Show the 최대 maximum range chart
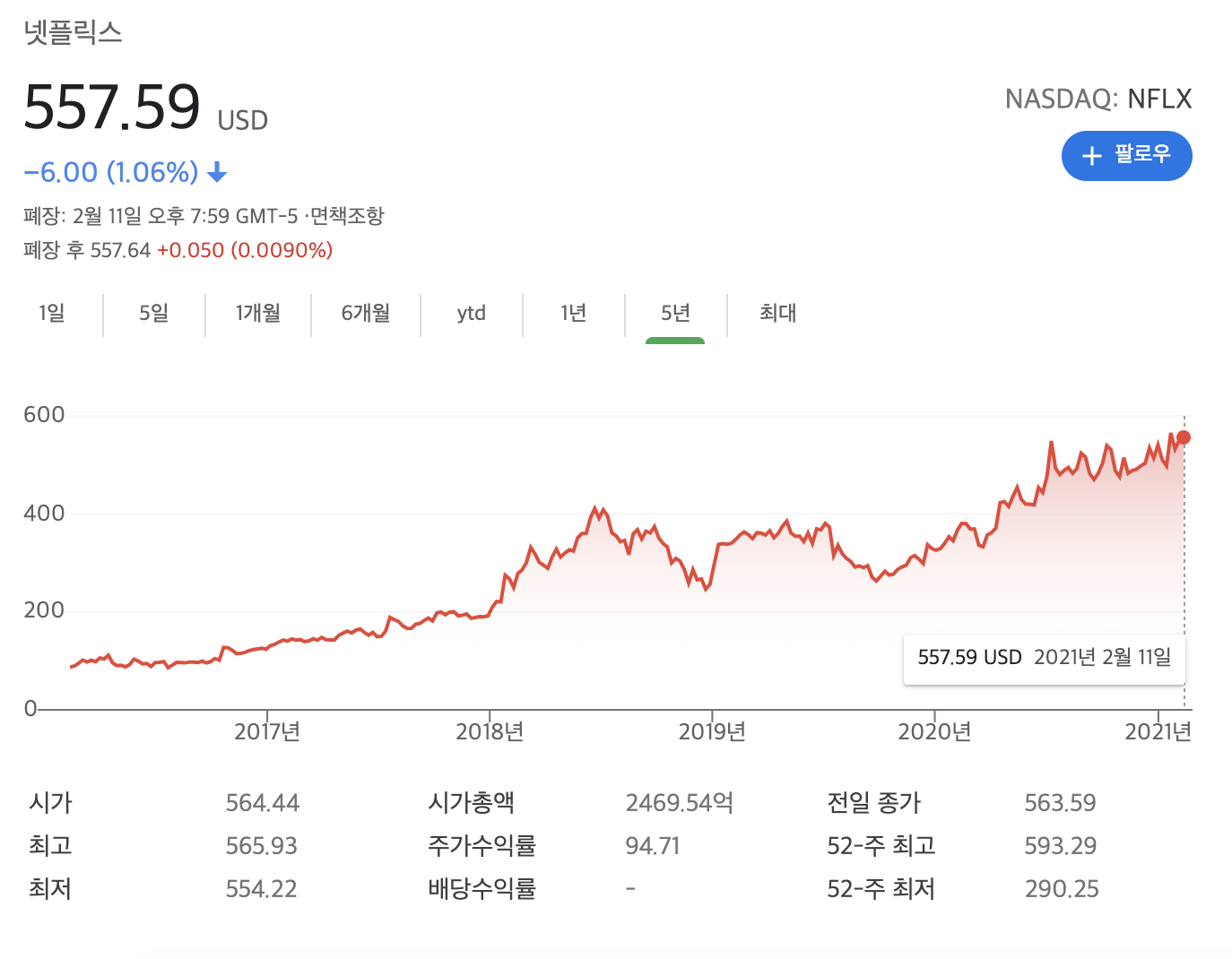This screenshot has width=1232, height=959. (777, 313)
